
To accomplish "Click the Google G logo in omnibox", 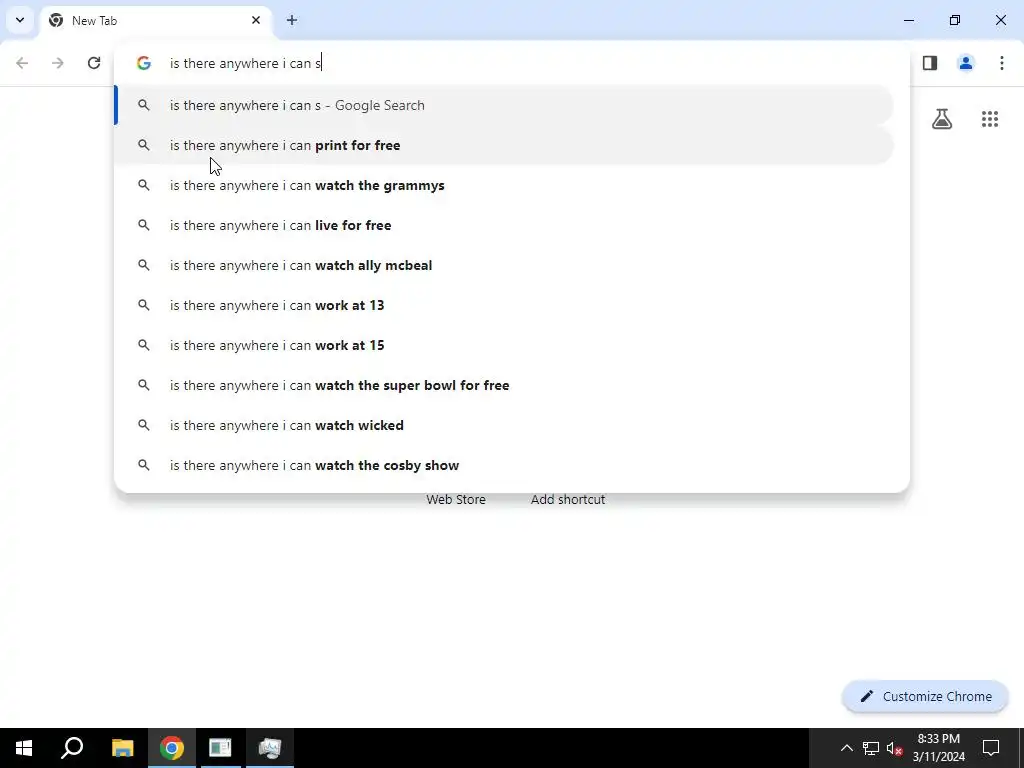I will pyautogui.click(x=144, y=63).
